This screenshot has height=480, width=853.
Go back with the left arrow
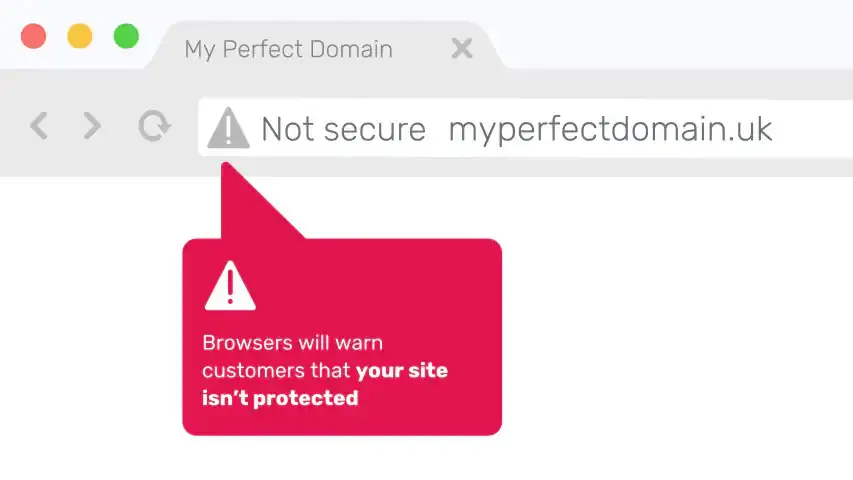click(39, 126)
